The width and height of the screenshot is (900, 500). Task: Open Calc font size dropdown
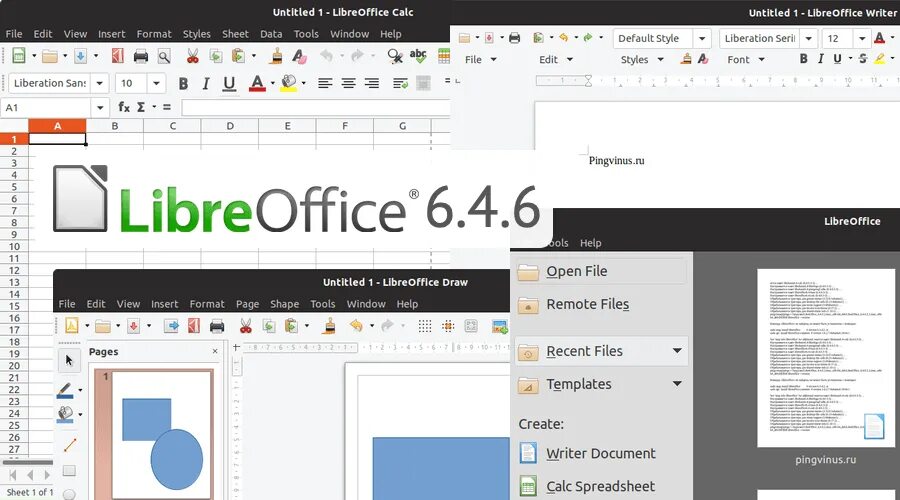pos(156,83)
